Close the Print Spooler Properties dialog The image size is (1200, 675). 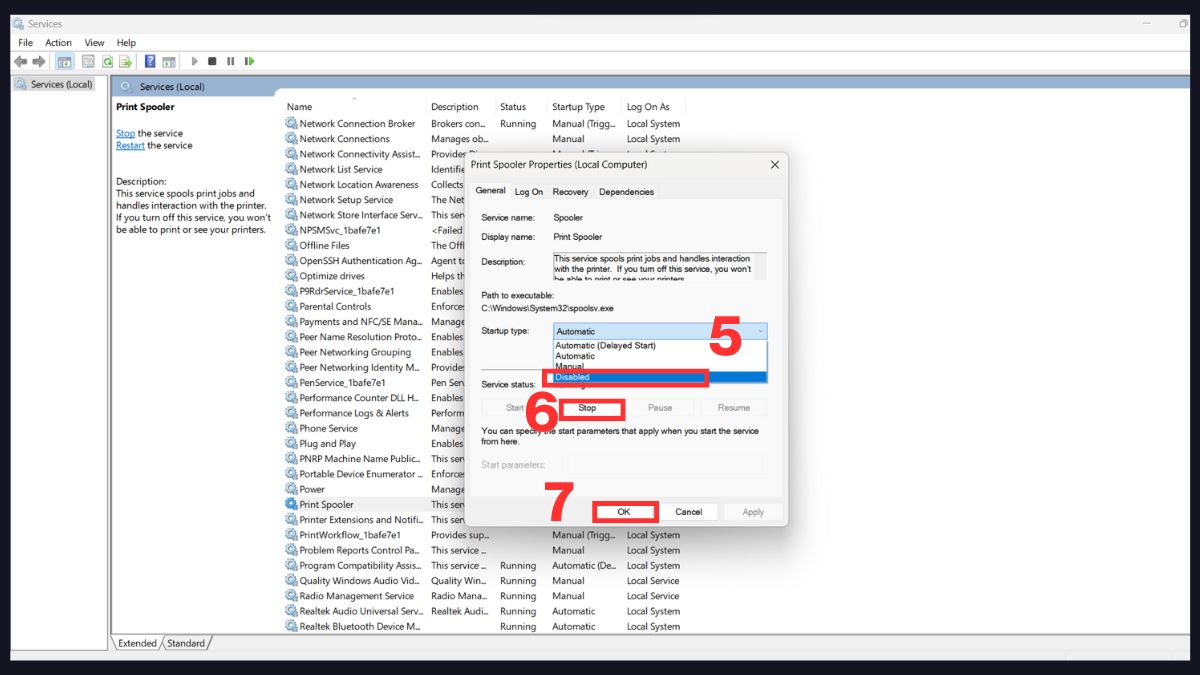click(775, 164)
